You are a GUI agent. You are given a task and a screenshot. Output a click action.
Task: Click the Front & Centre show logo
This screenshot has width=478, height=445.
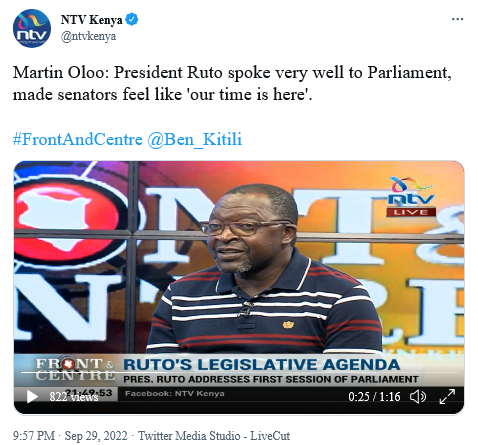75,369
